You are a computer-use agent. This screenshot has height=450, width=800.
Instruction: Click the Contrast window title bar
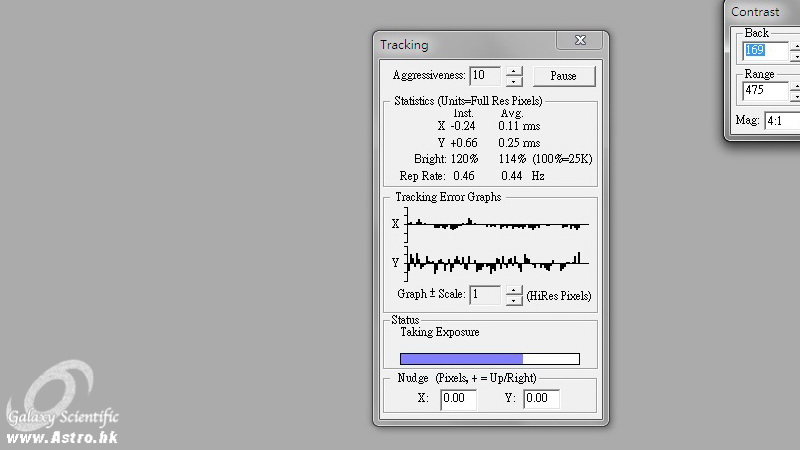[762, 12]
